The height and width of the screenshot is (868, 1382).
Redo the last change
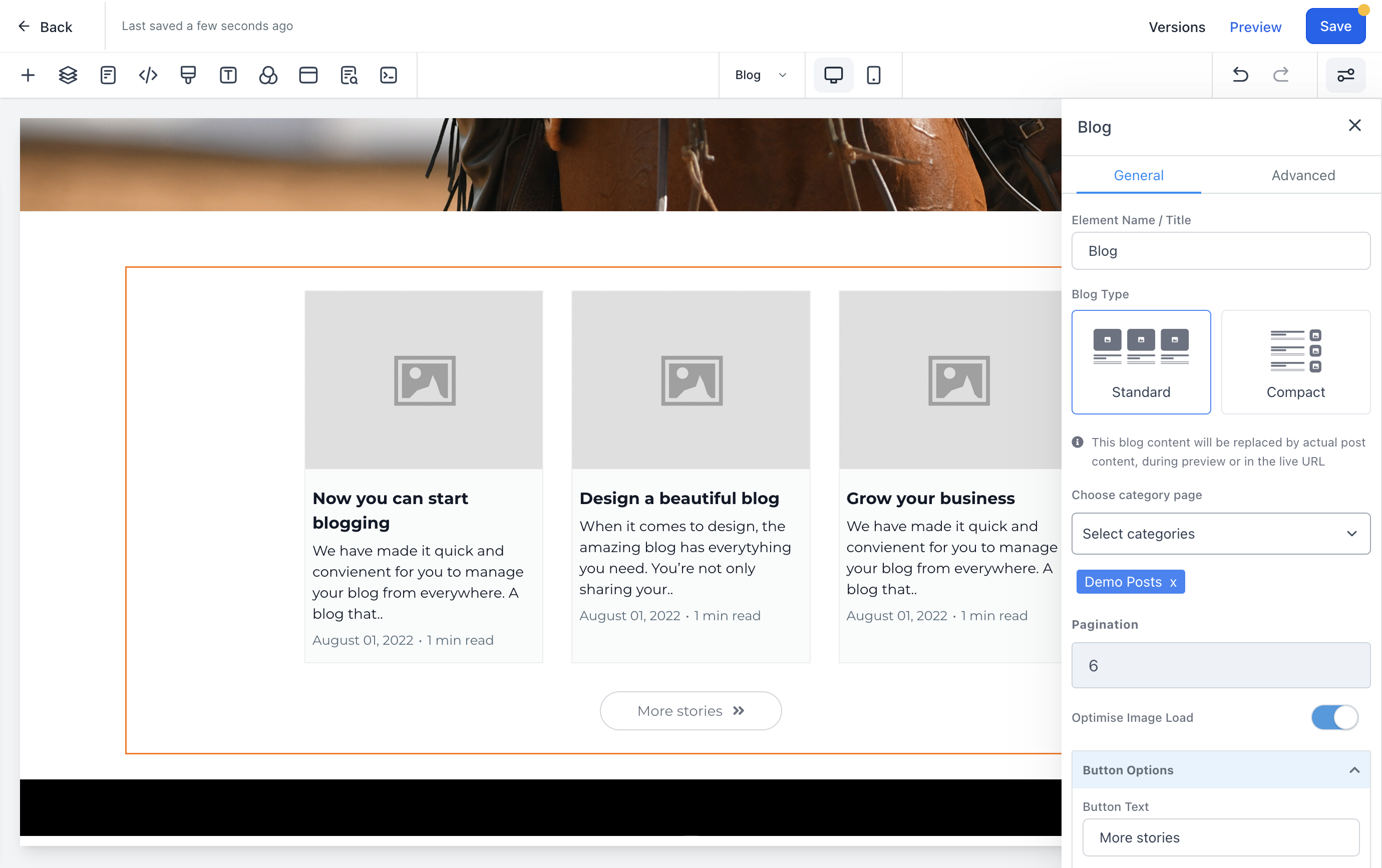(1280, 75)
